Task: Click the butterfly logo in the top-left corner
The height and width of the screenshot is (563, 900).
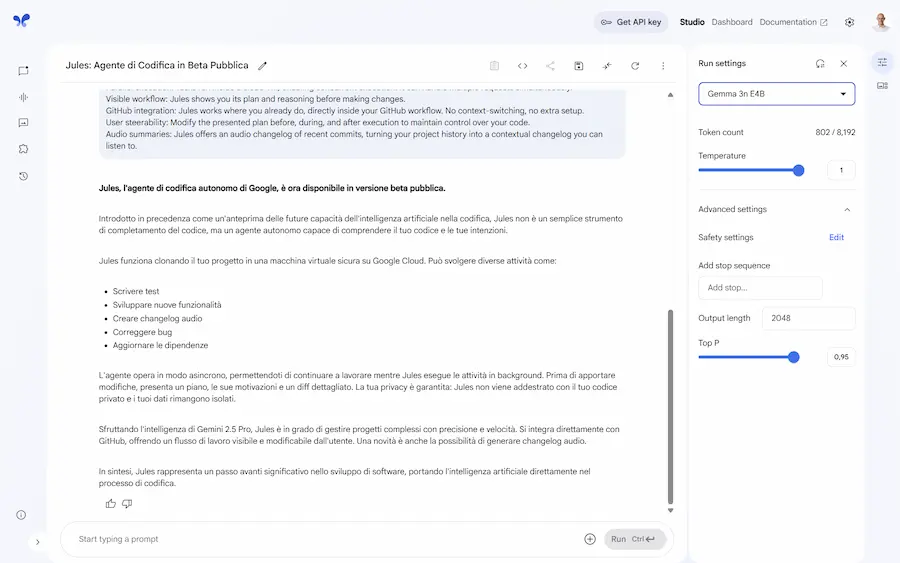Action: pos(21,21)
